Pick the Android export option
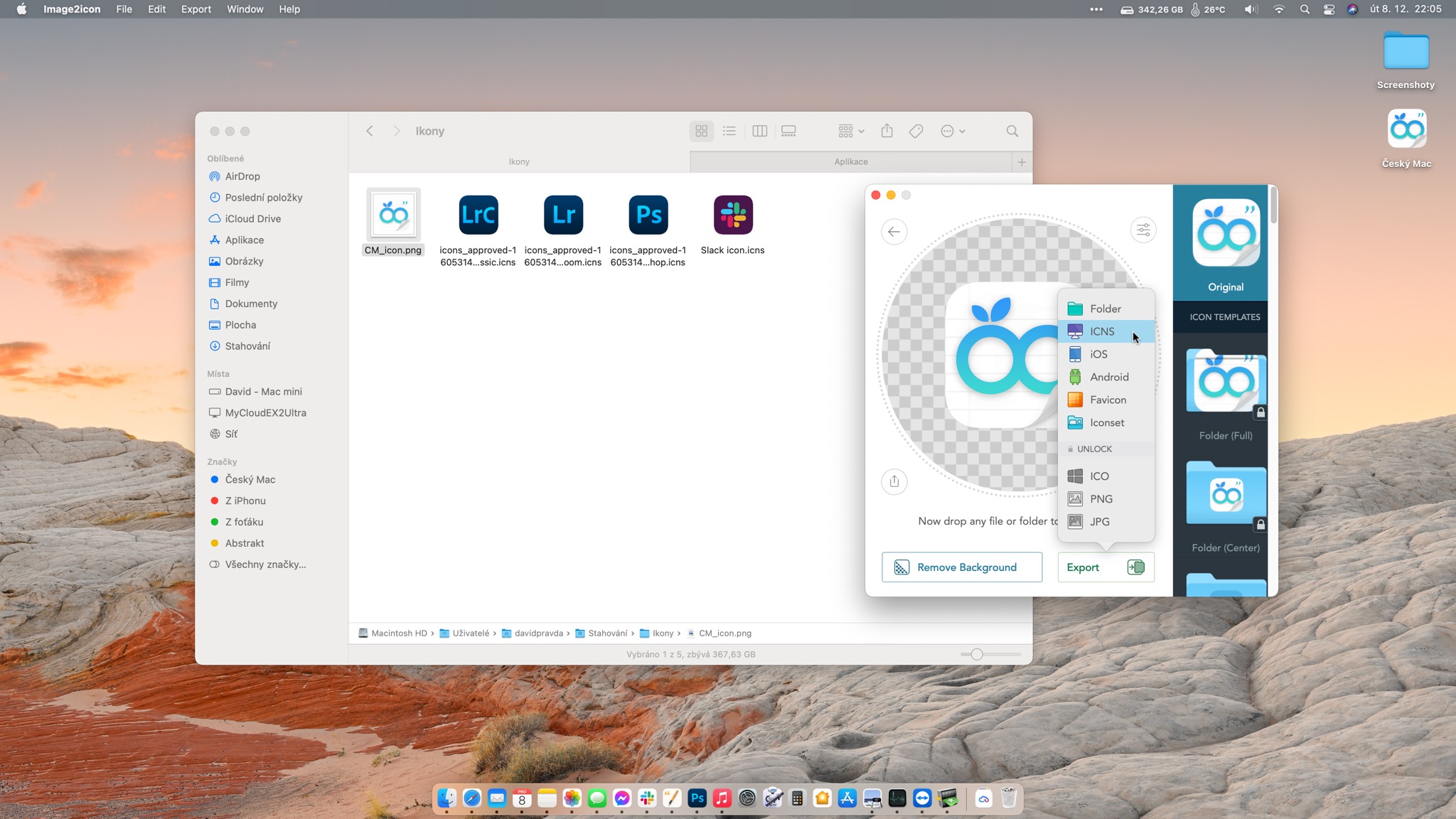 pyautogui.click(x=1108, y=377)
